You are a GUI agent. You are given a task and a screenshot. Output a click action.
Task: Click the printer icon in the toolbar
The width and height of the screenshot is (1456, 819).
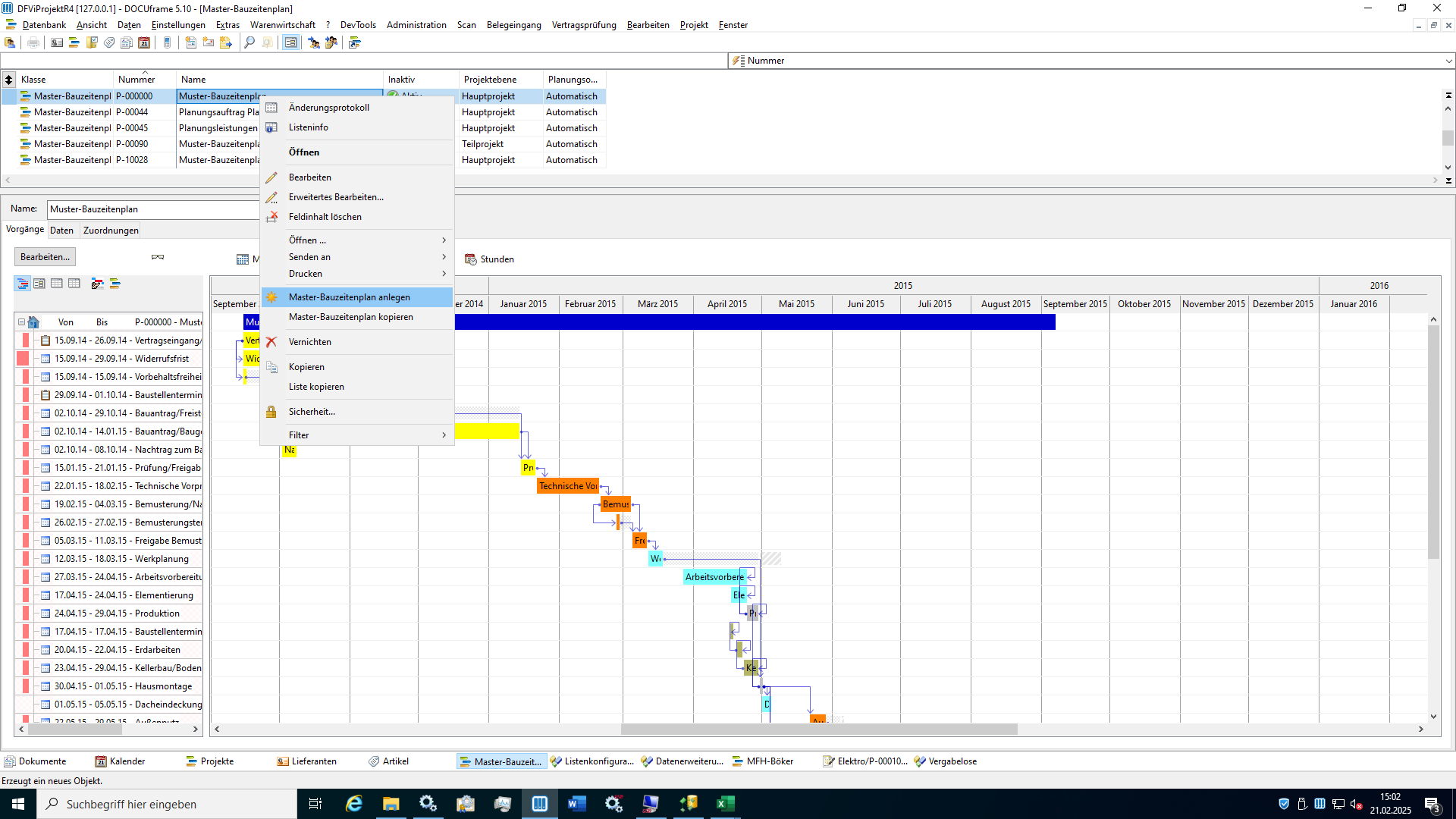tap(33, 43)
